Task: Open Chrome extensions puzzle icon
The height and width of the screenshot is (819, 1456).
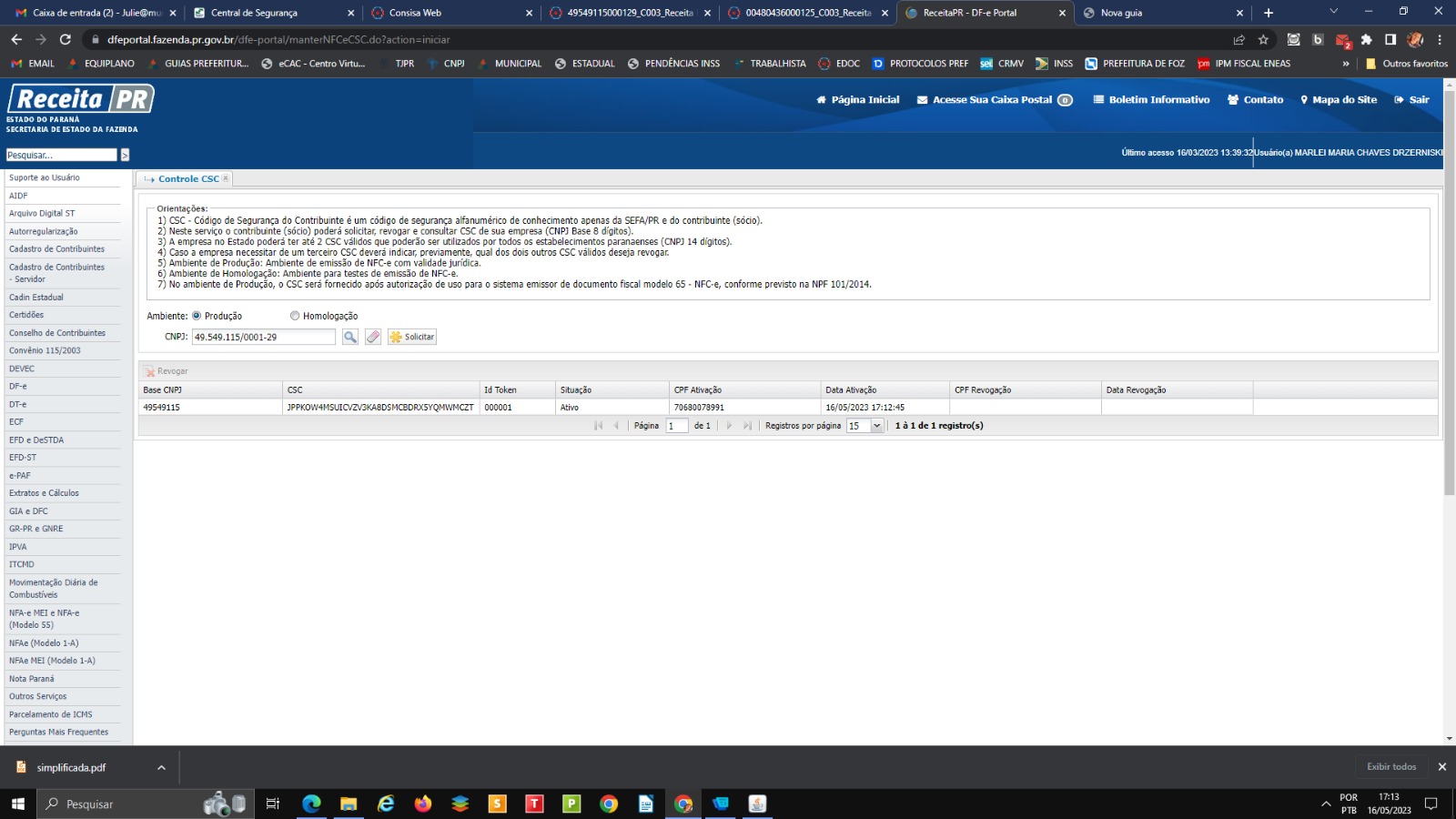Action: click(1366, 40)
